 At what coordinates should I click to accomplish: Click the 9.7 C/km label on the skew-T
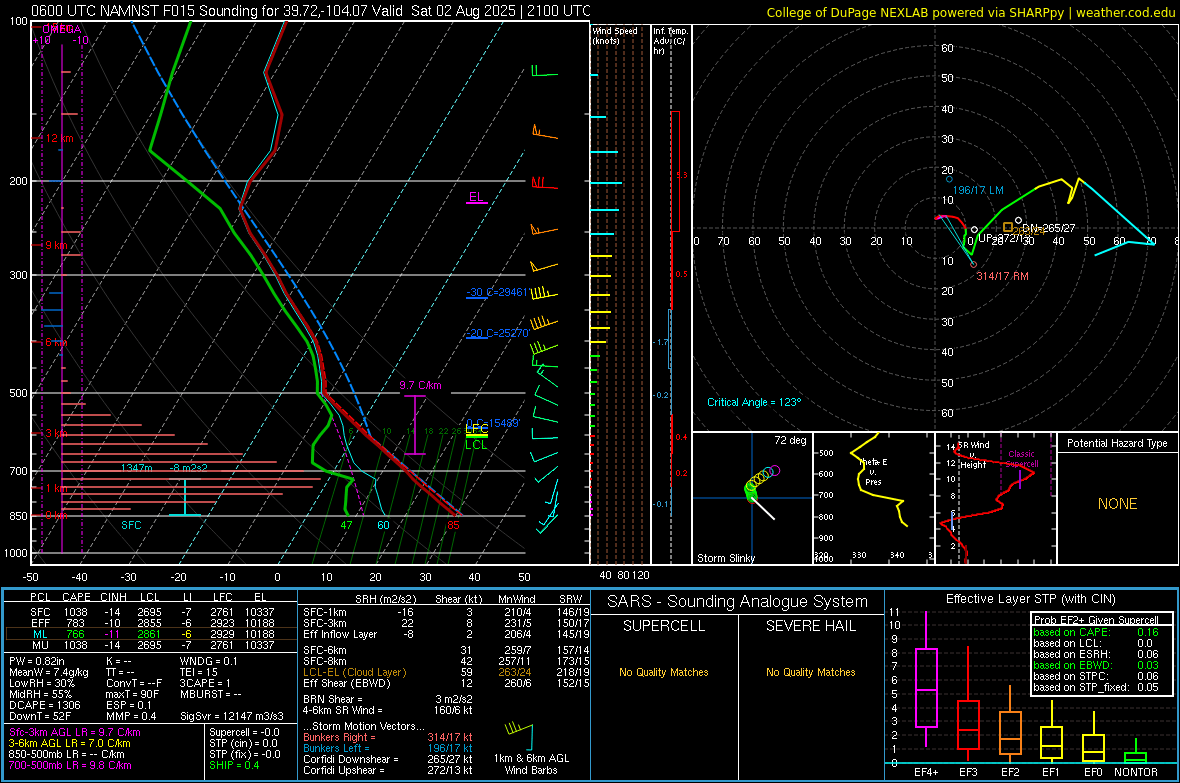pyautogui.click(x=420, y=385)
